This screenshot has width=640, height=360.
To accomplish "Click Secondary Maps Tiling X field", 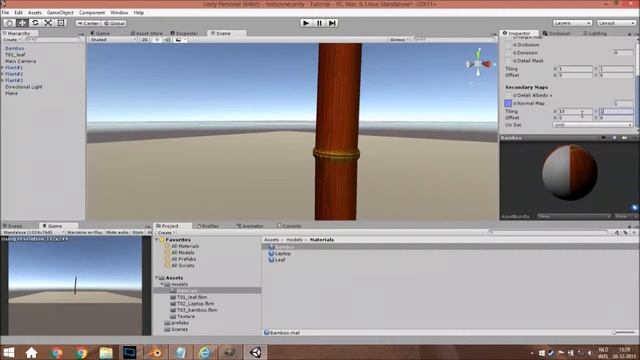I will [x=575, y=111].
